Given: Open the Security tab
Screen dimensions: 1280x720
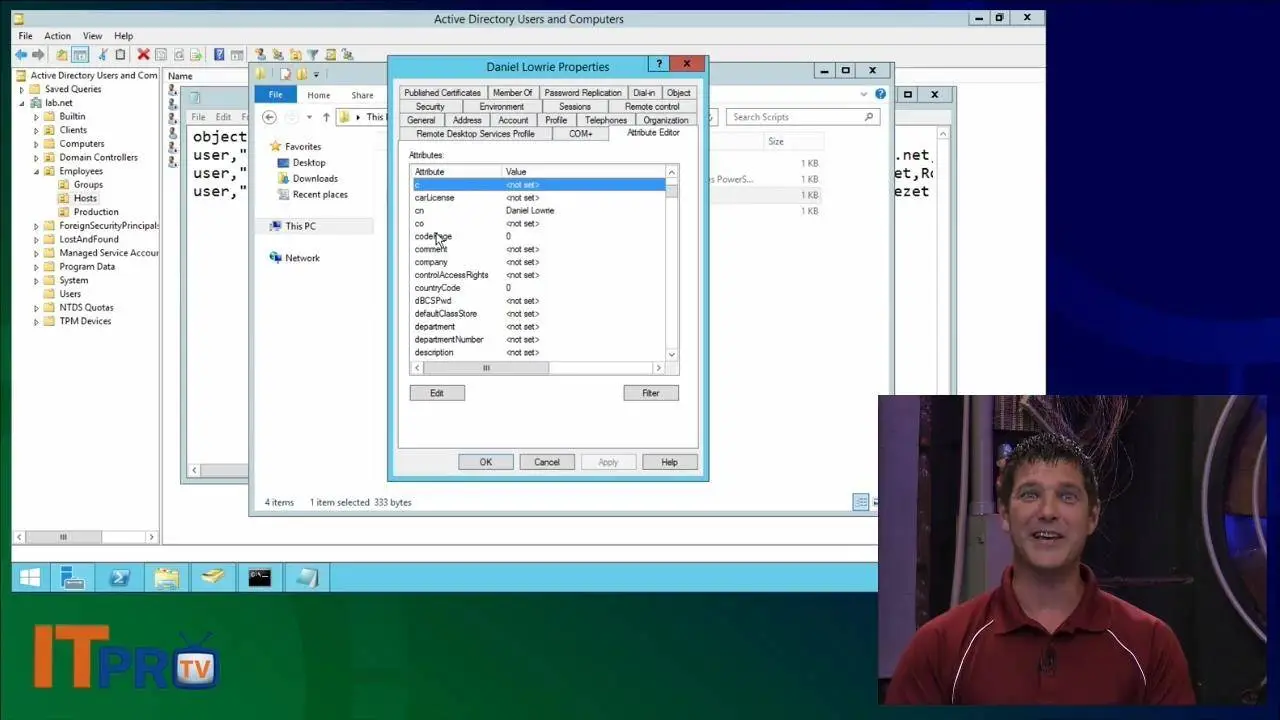Looking at the screenshot, I should (430, 107).
